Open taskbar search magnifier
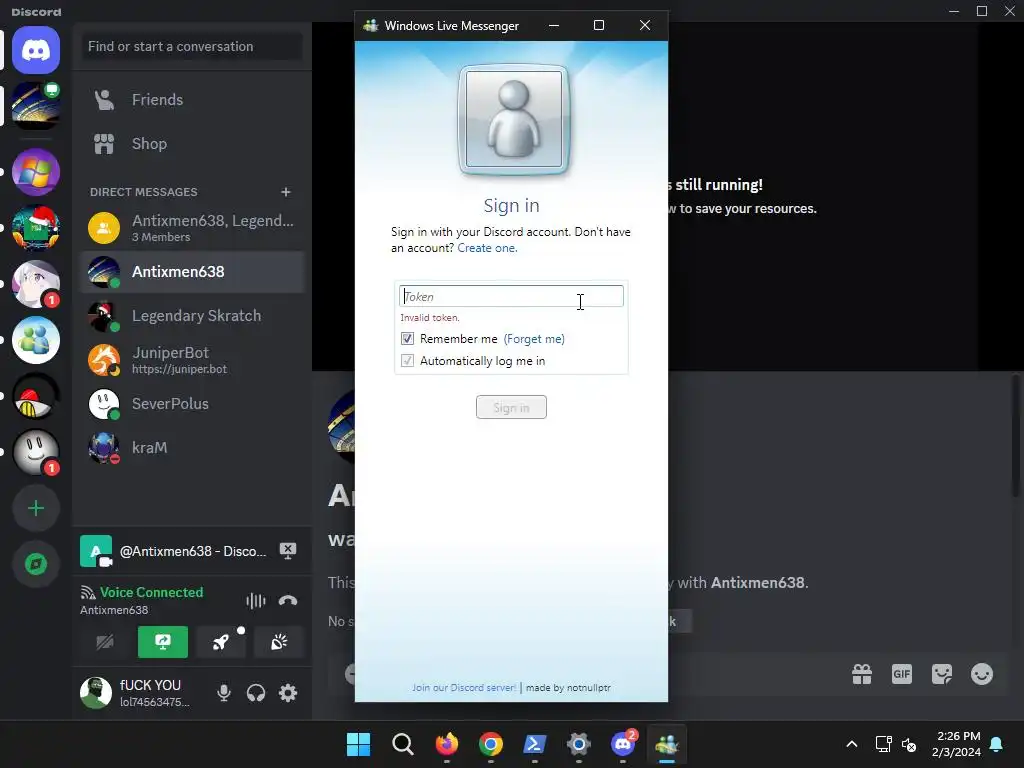Viewport: 1024px width, 768px height. [x=402, y=744]
